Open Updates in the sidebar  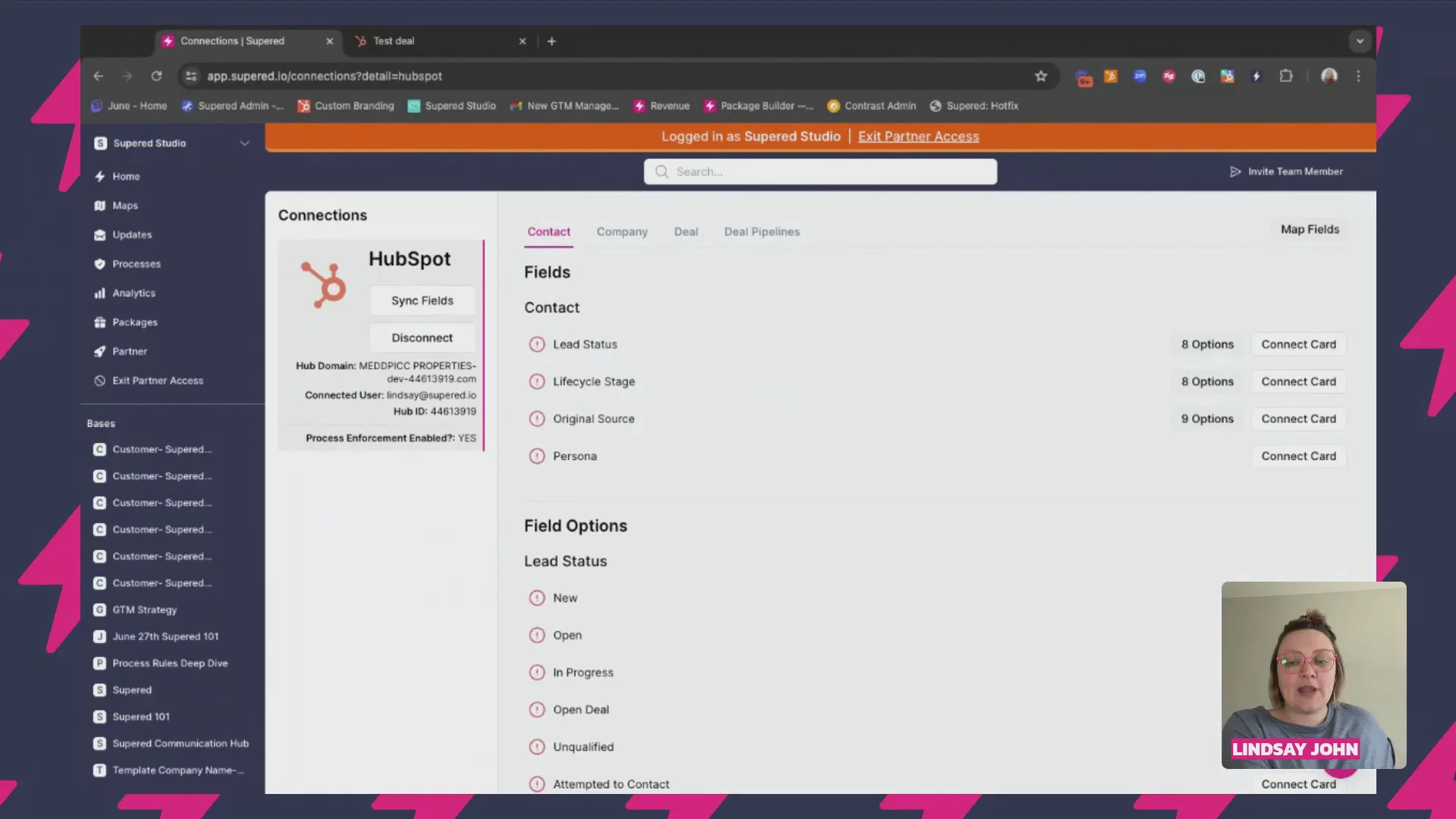[x=123, y=235]
